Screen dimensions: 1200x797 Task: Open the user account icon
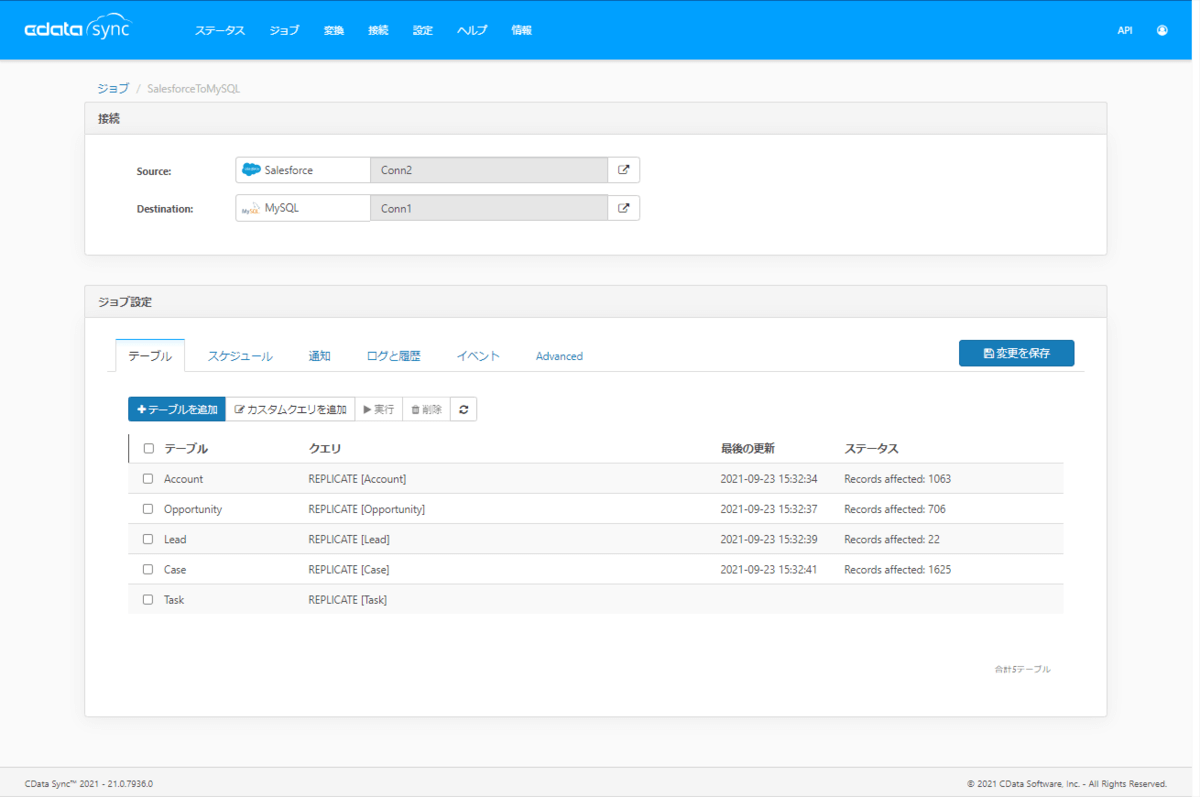coord(1162,30)
